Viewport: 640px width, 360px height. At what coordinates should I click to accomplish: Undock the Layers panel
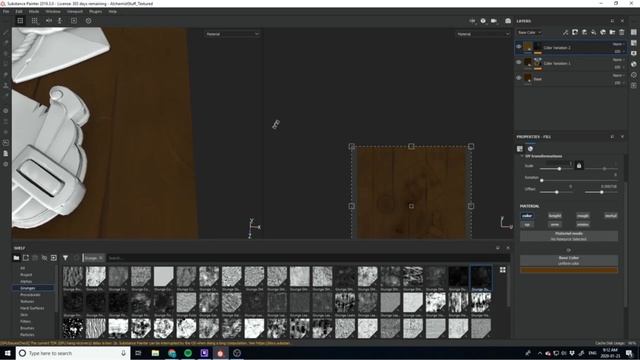(x=612, y=21)
